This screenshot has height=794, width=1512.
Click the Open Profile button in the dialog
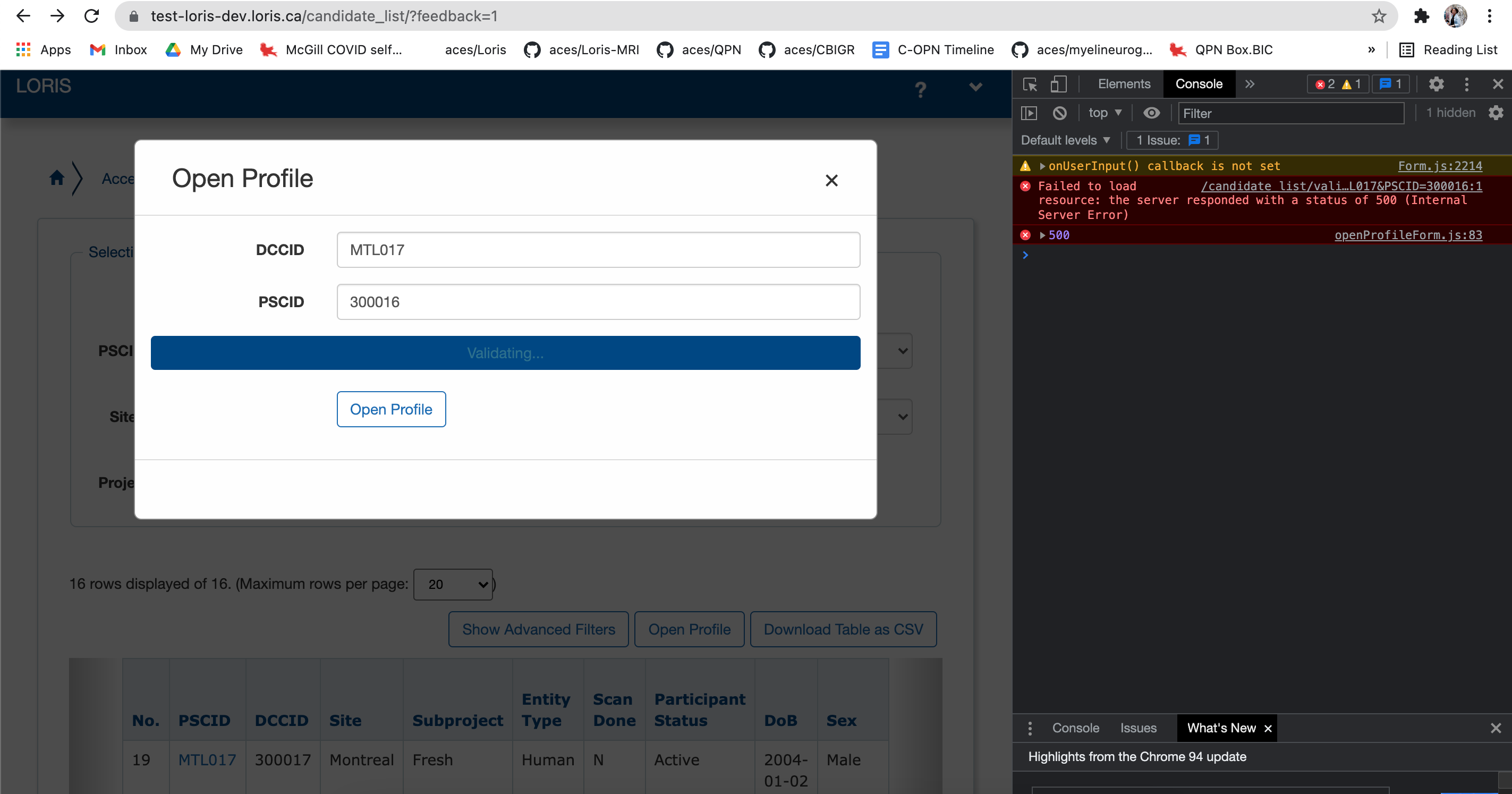tap(391, 409)
